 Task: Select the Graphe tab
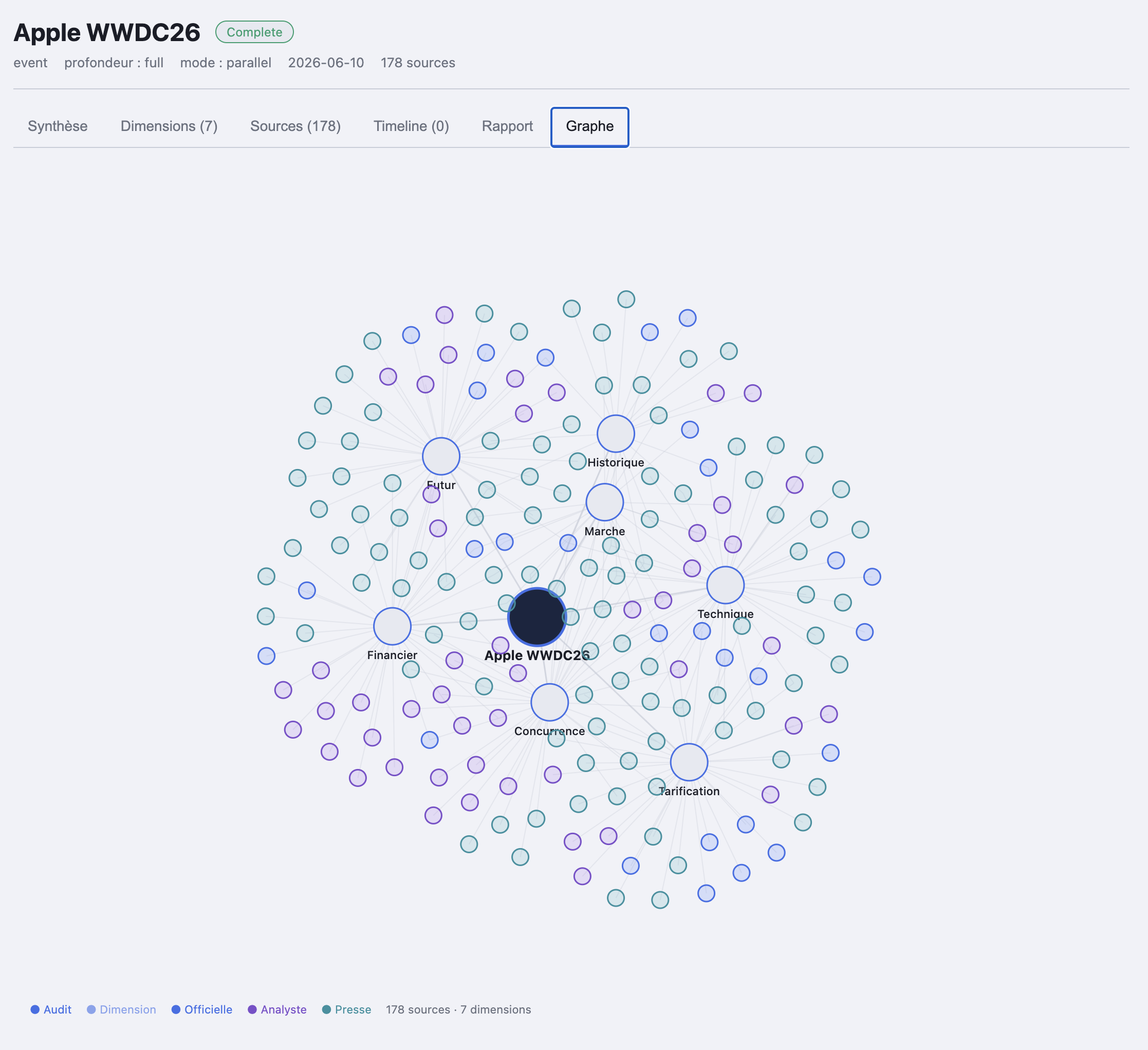[589, 127]
